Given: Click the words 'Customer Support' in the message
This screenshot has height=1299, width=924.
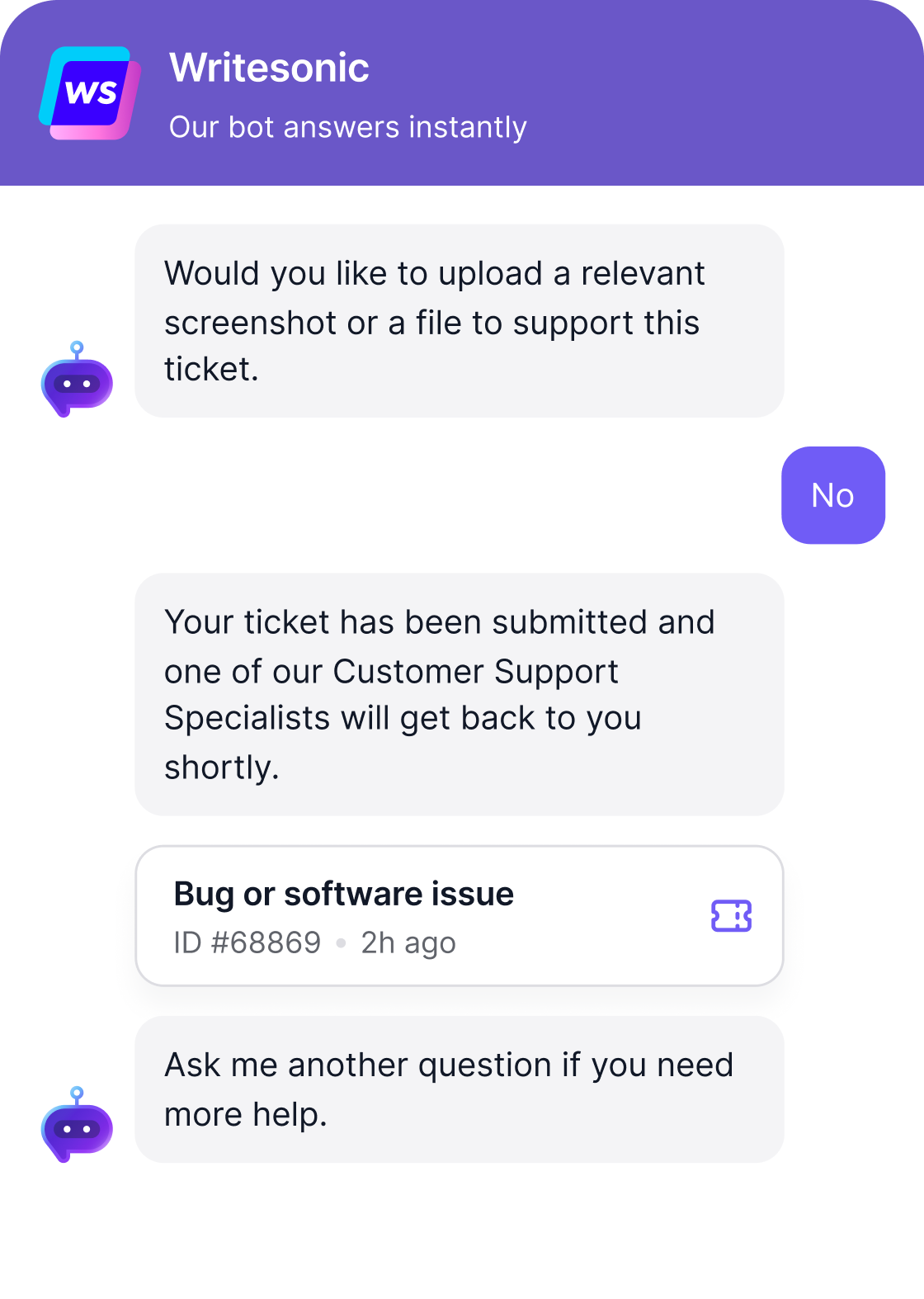Looking at the screenshot, I should (475, 671).
